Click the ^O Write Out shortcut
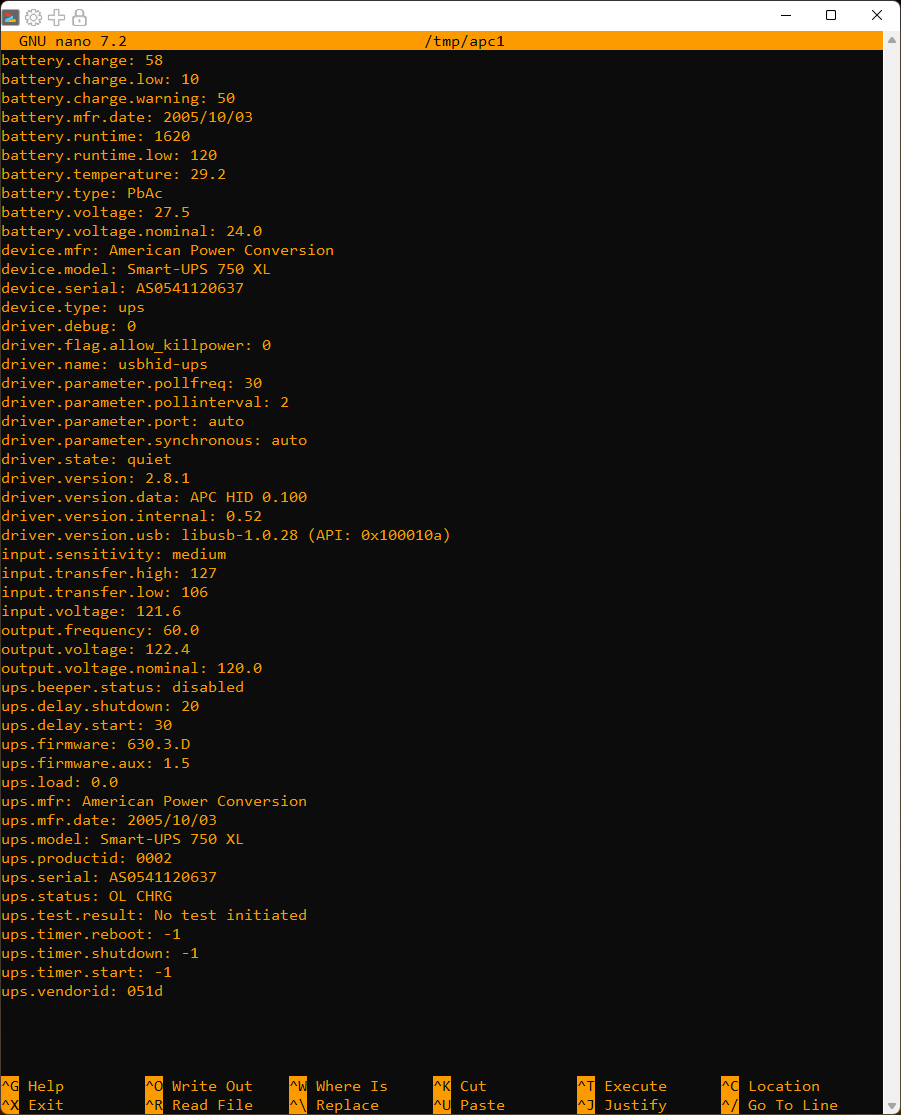The image size is (901, 1115). [199, 1086]
